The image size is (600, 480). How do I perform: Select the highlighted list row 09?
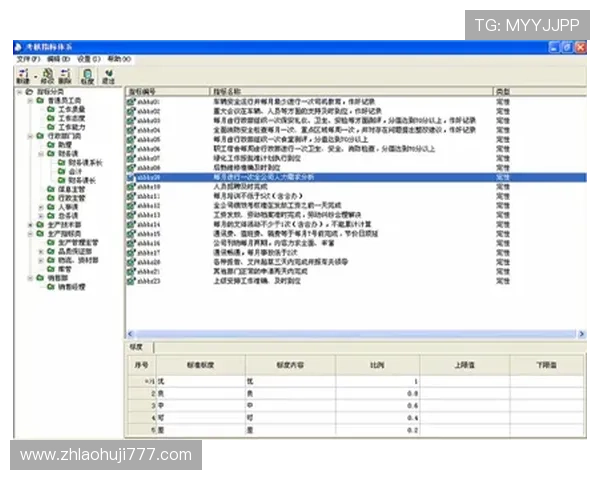(356, 177)
